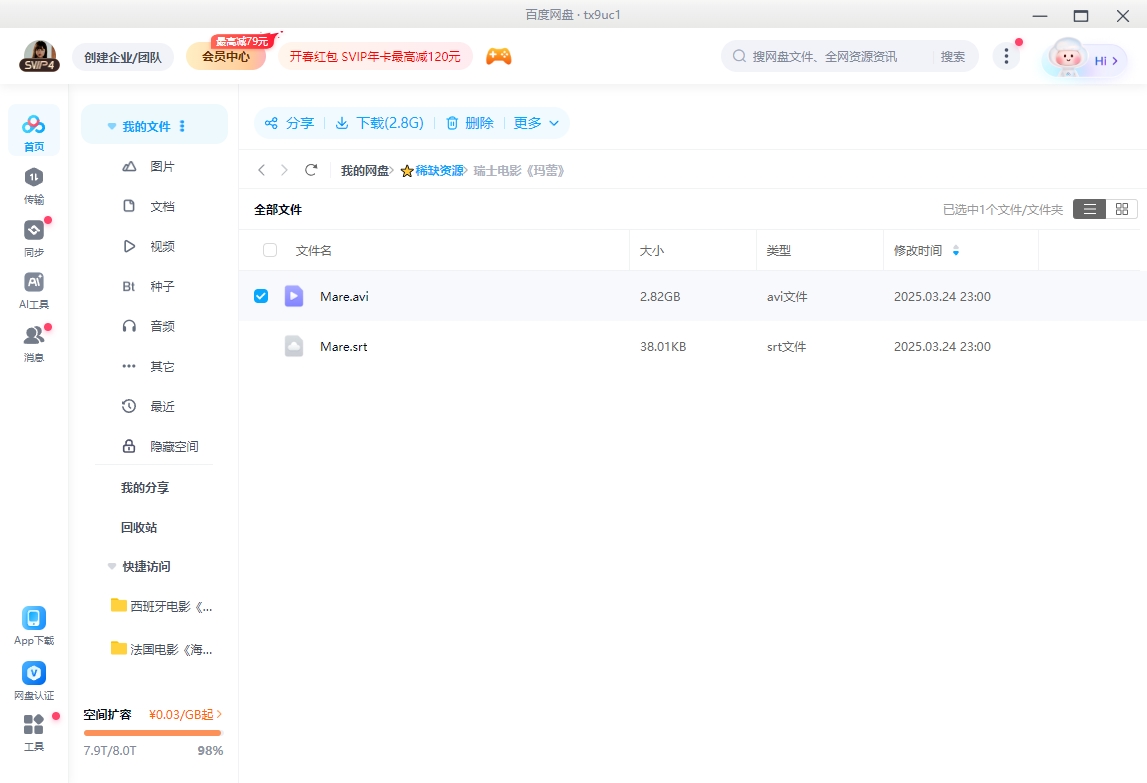This screenshot has width=1147, height=783.
Task: Expand the 更多 dropdown in toolbar
Action: (536, 123)
